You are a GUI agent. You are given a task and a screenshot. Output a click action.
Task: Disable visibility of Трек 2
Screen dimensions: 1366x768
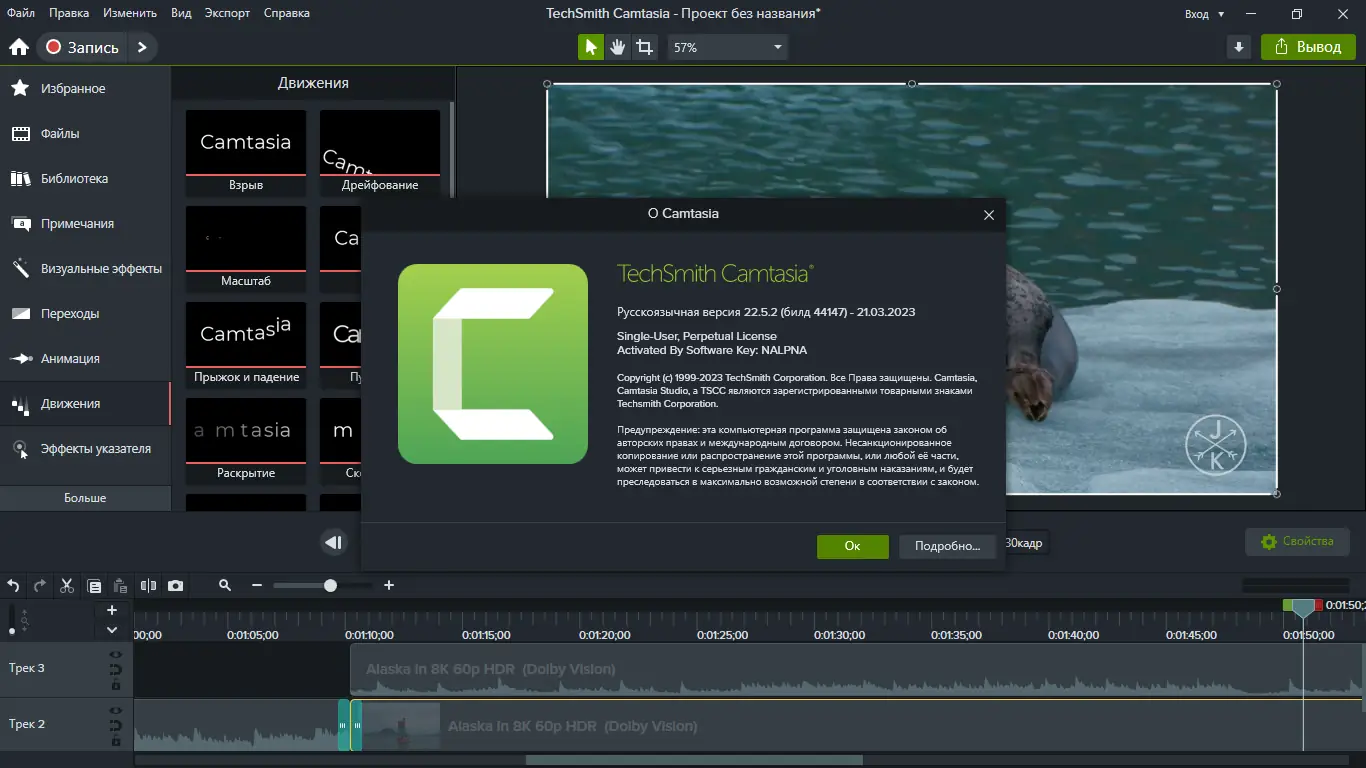pos(116,711)
